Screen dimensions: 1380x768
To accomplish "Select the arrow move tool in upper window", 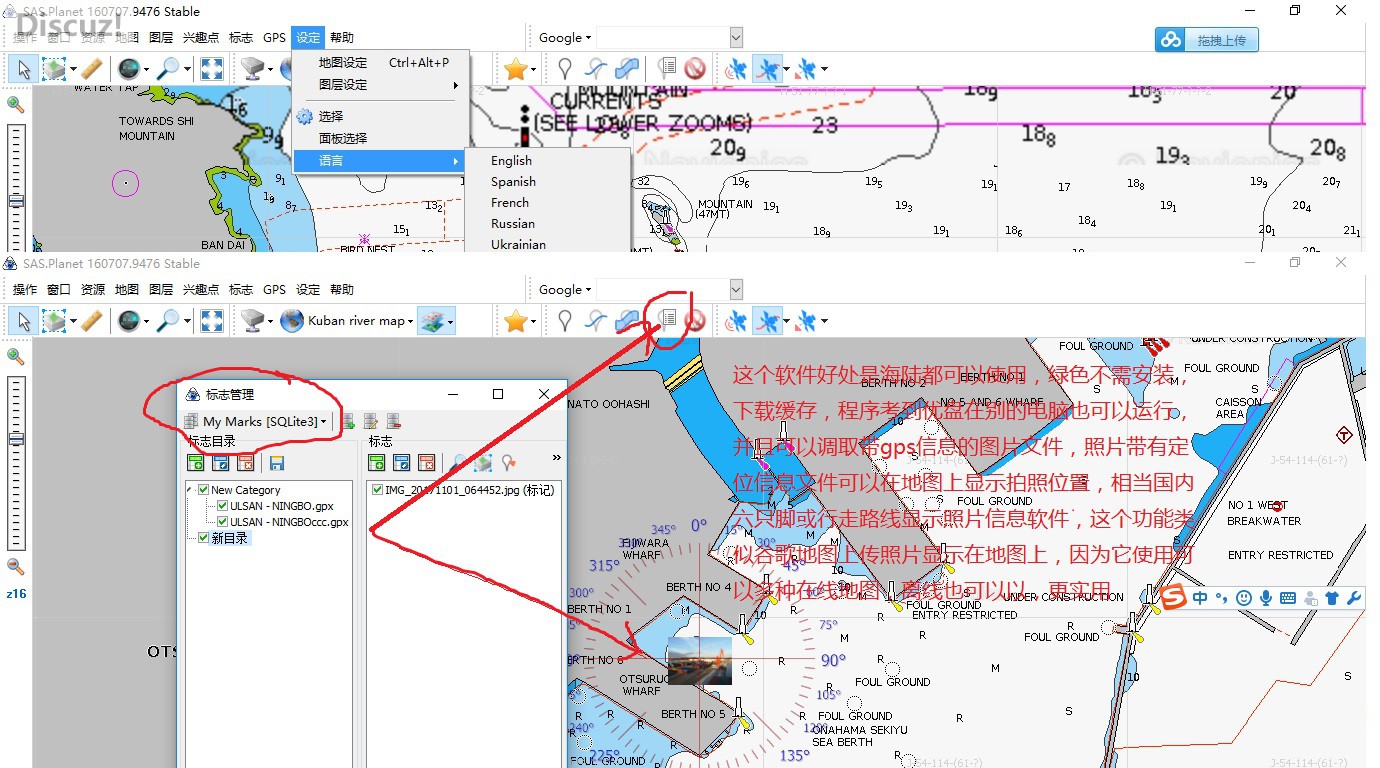I will (24, 69).
